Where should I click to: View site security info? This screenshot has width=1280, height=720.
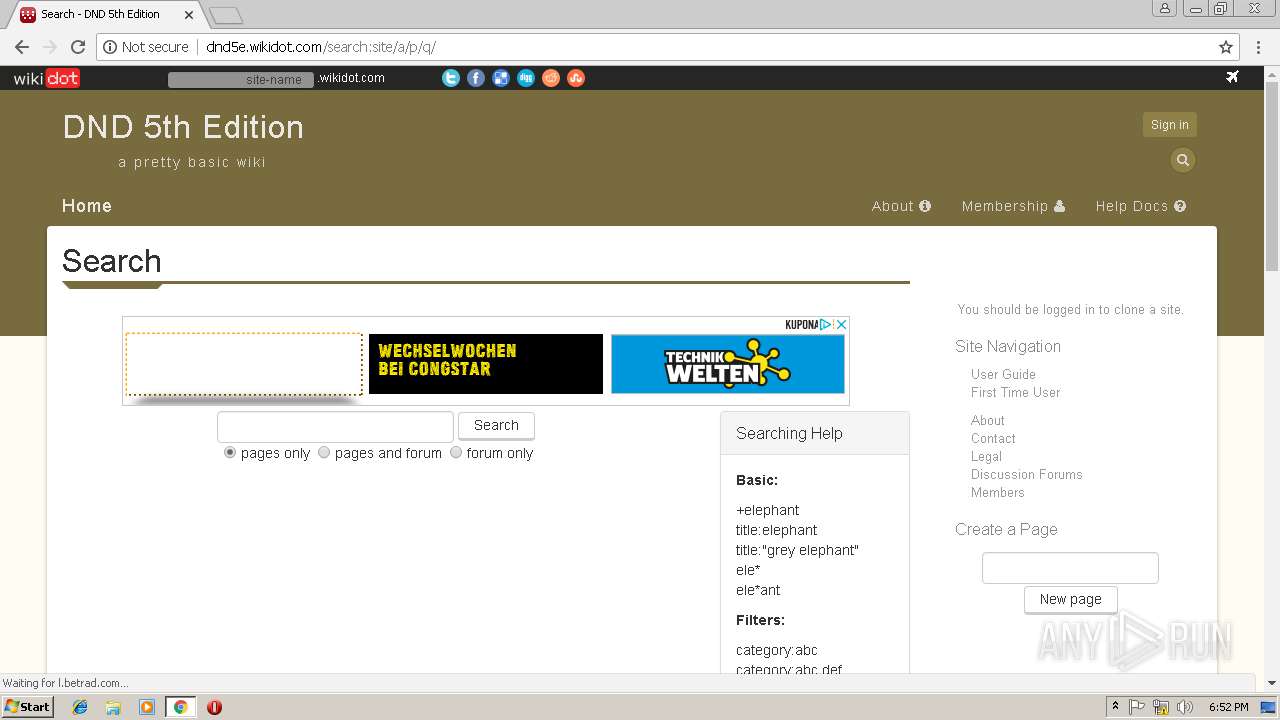[146, 47]
